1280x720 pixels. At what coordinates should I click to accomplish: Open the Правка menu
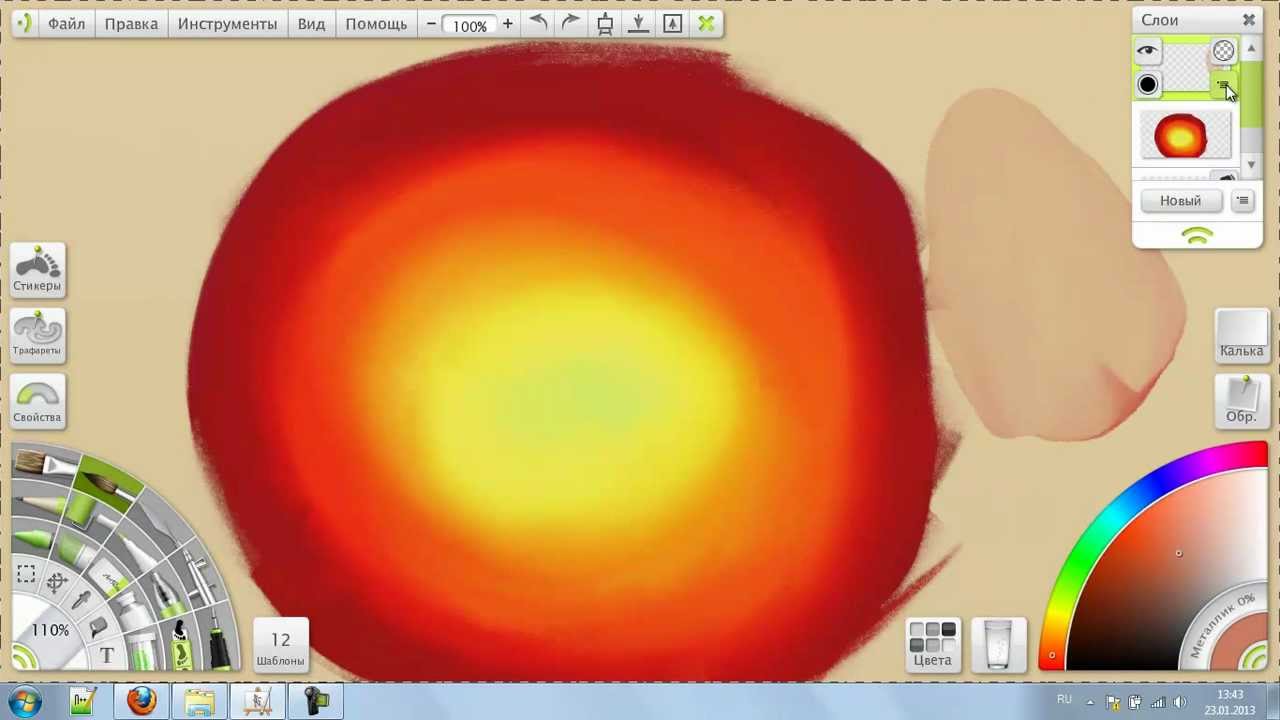tap(131, 23)
